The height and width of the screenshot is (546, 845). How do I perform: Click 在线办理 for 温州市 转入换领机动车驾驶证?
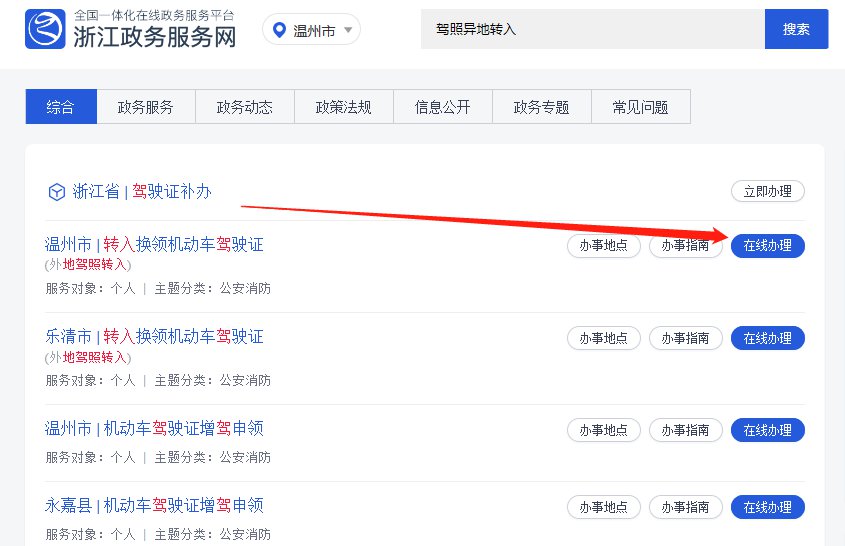tap(767, 246)
